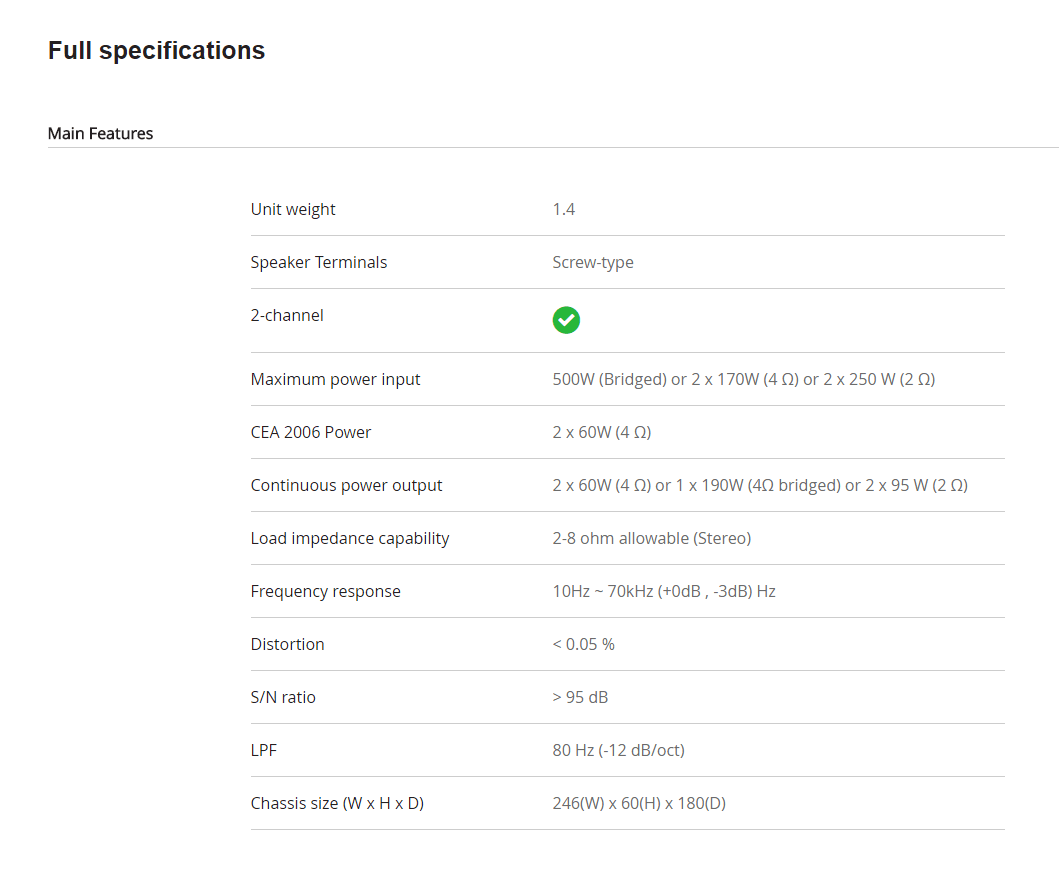Select the S/N ratio > 95 dB value
The height and width of the screenshot is (879, 1059).
580,697
